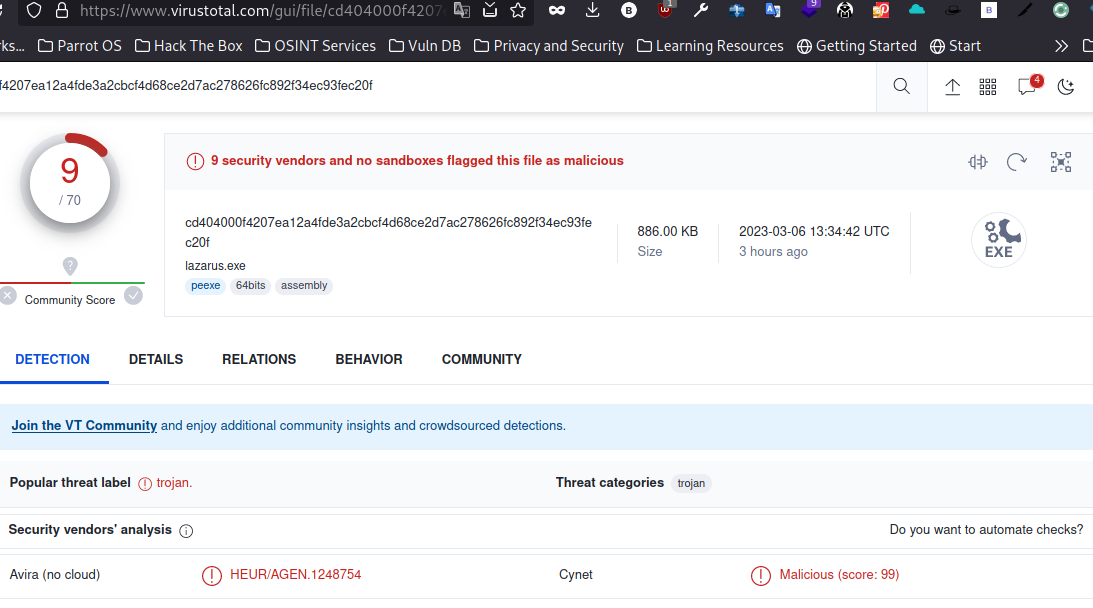
Task: Reanalyze the file with the refresh icon
Action: click(x=1017, y=162)
